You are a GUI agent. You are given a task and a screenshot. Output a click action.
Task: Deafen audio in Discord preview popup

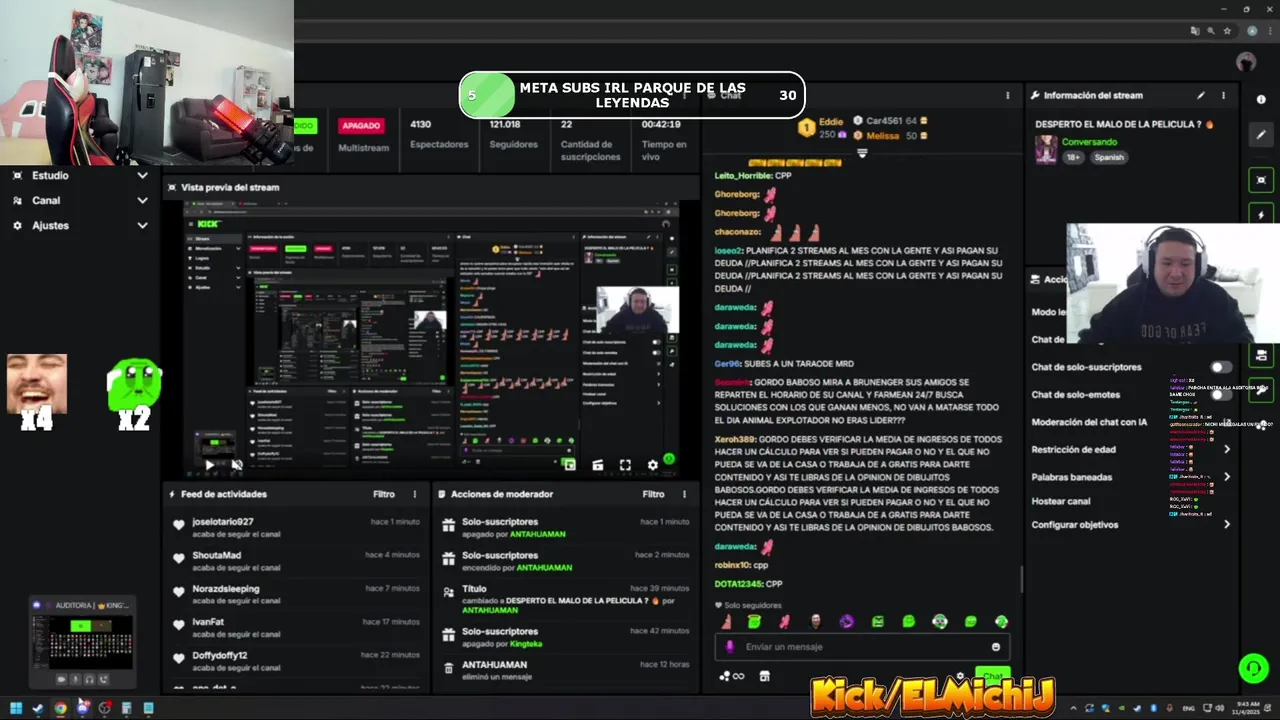[89, 679]
